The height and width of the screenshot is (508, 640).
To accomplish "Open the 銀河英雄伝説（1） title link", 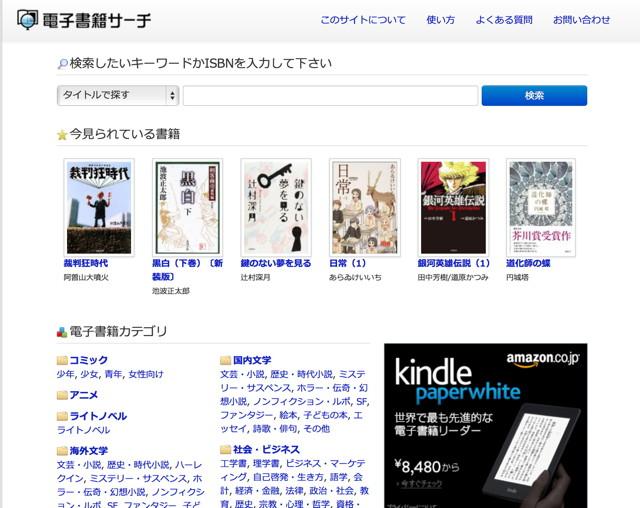I will 454,263.
